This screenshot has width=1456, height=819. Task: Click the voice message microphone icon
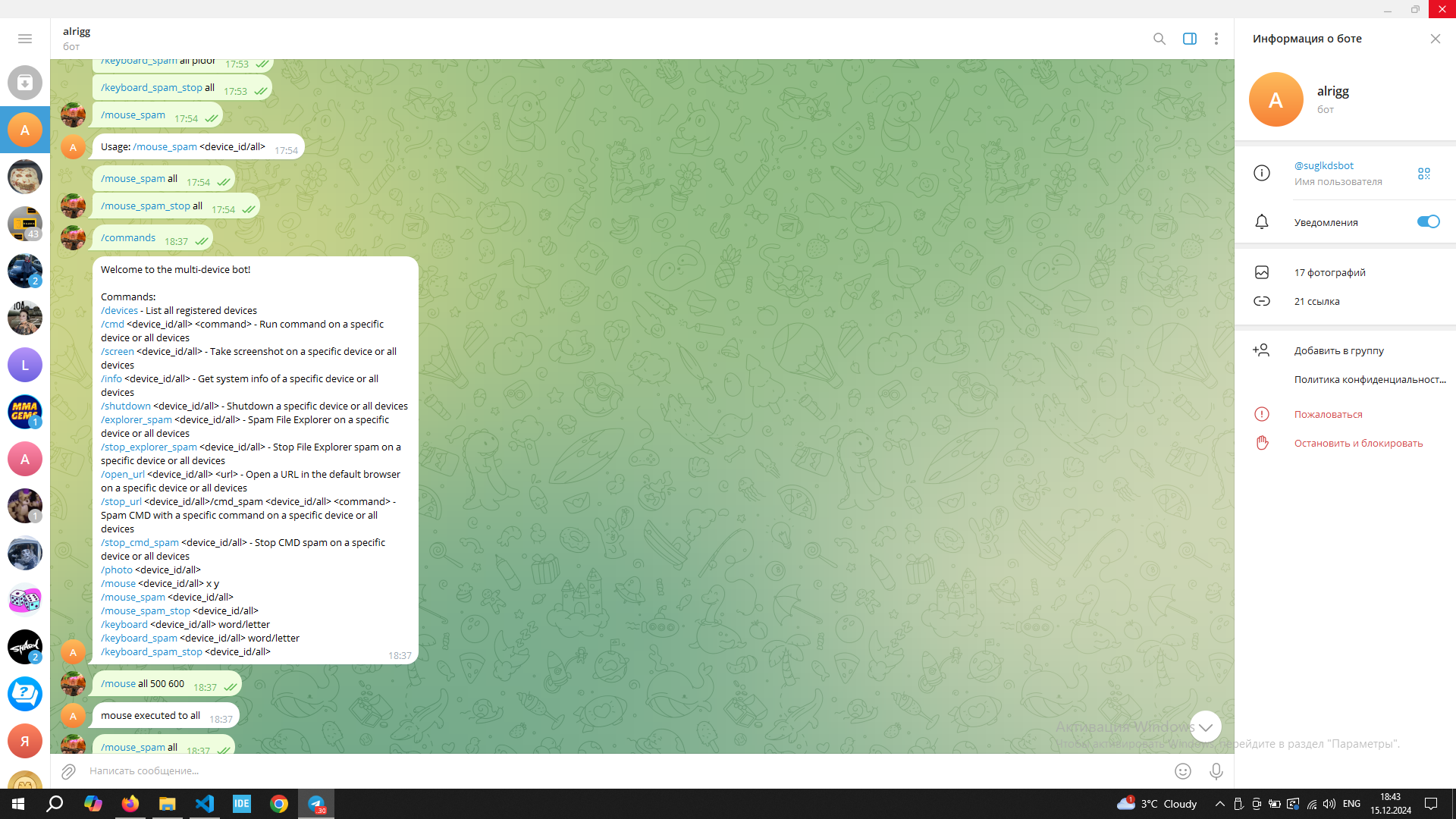pyautogui.click(x=1216, y=771)
